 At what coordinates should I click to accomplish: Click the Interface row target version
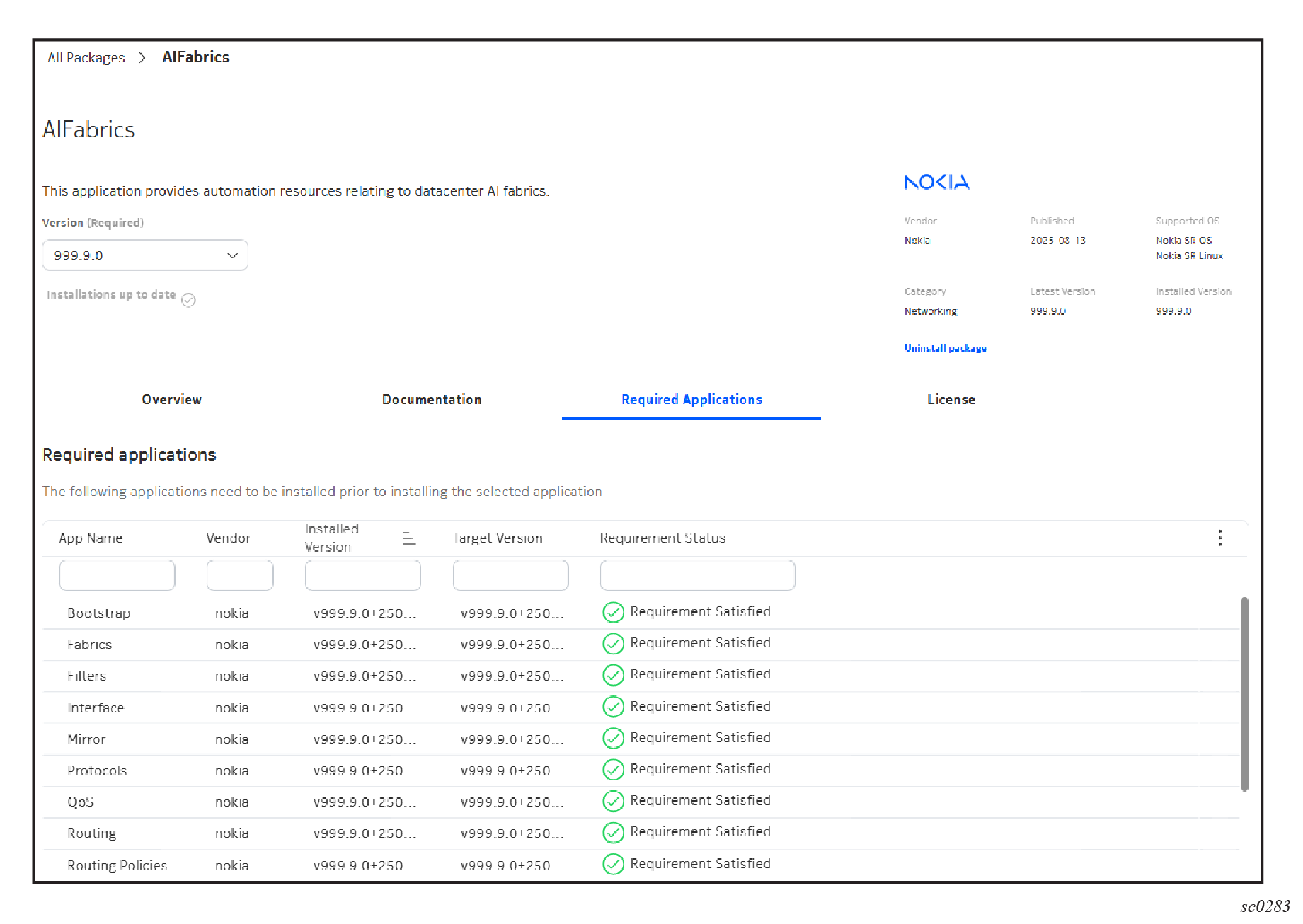[512, 708]
